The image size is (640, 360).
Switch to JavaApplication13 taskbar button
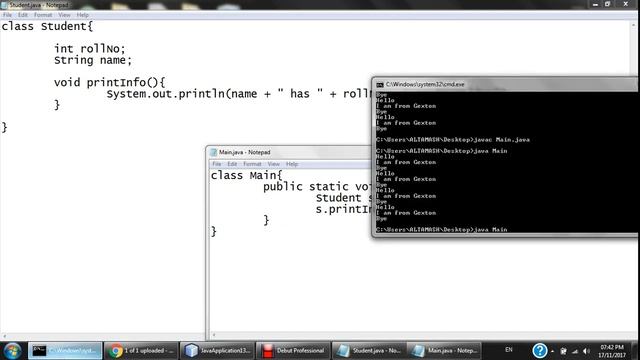217,351
